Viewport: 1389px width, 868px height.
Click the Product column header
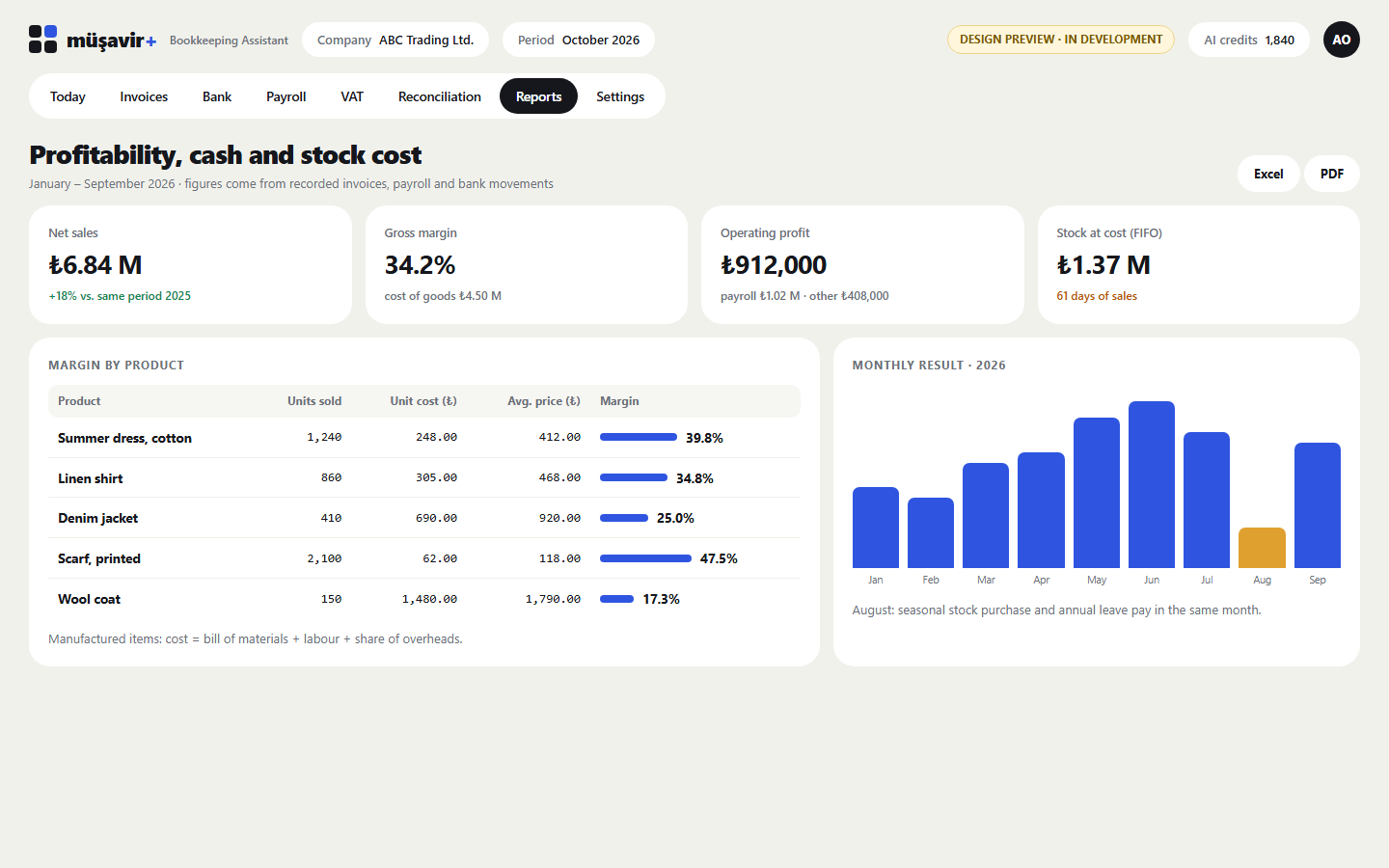tap(79, 401)
